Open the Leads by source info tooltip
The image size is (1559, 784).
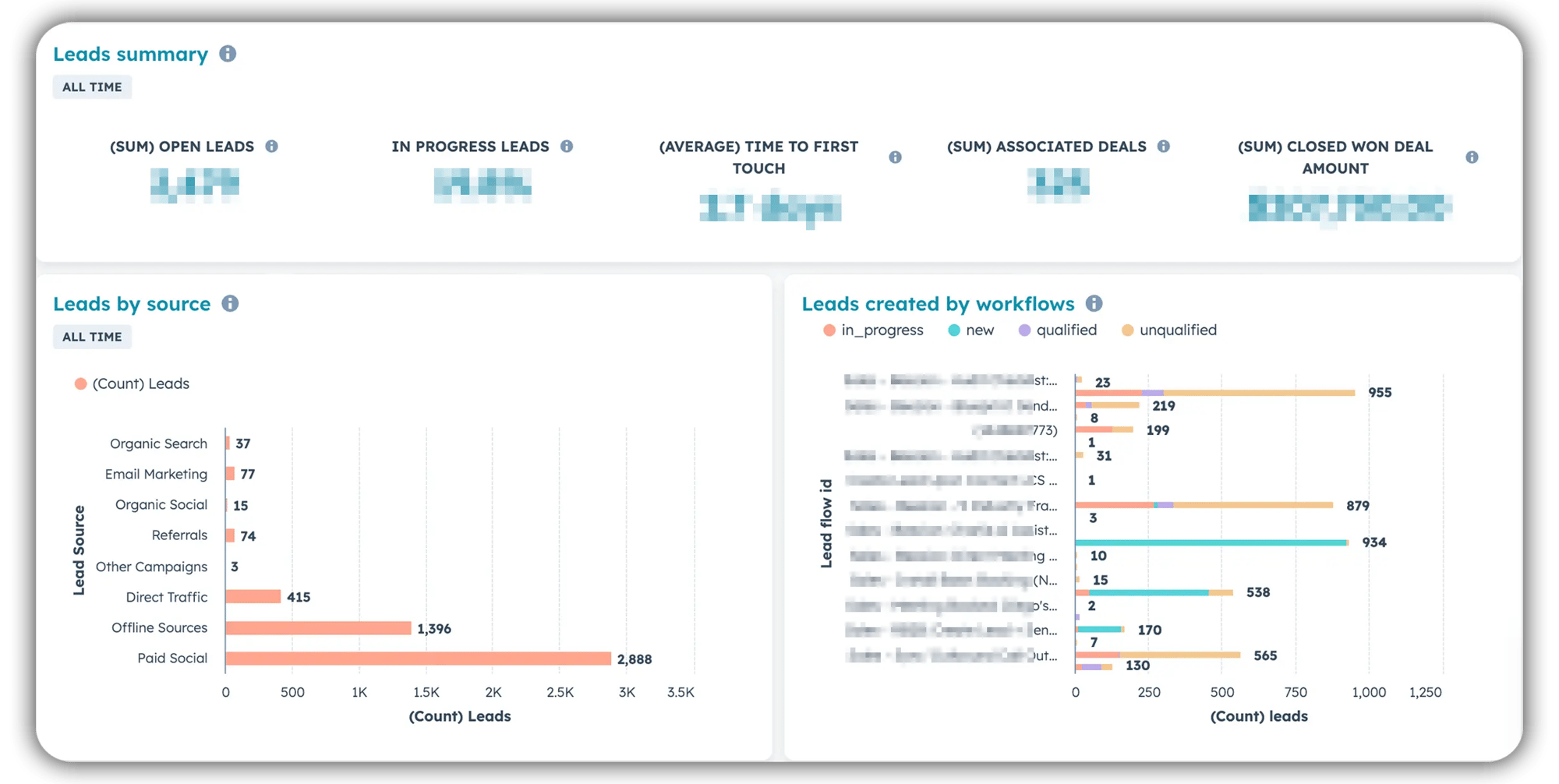[231, 304]
